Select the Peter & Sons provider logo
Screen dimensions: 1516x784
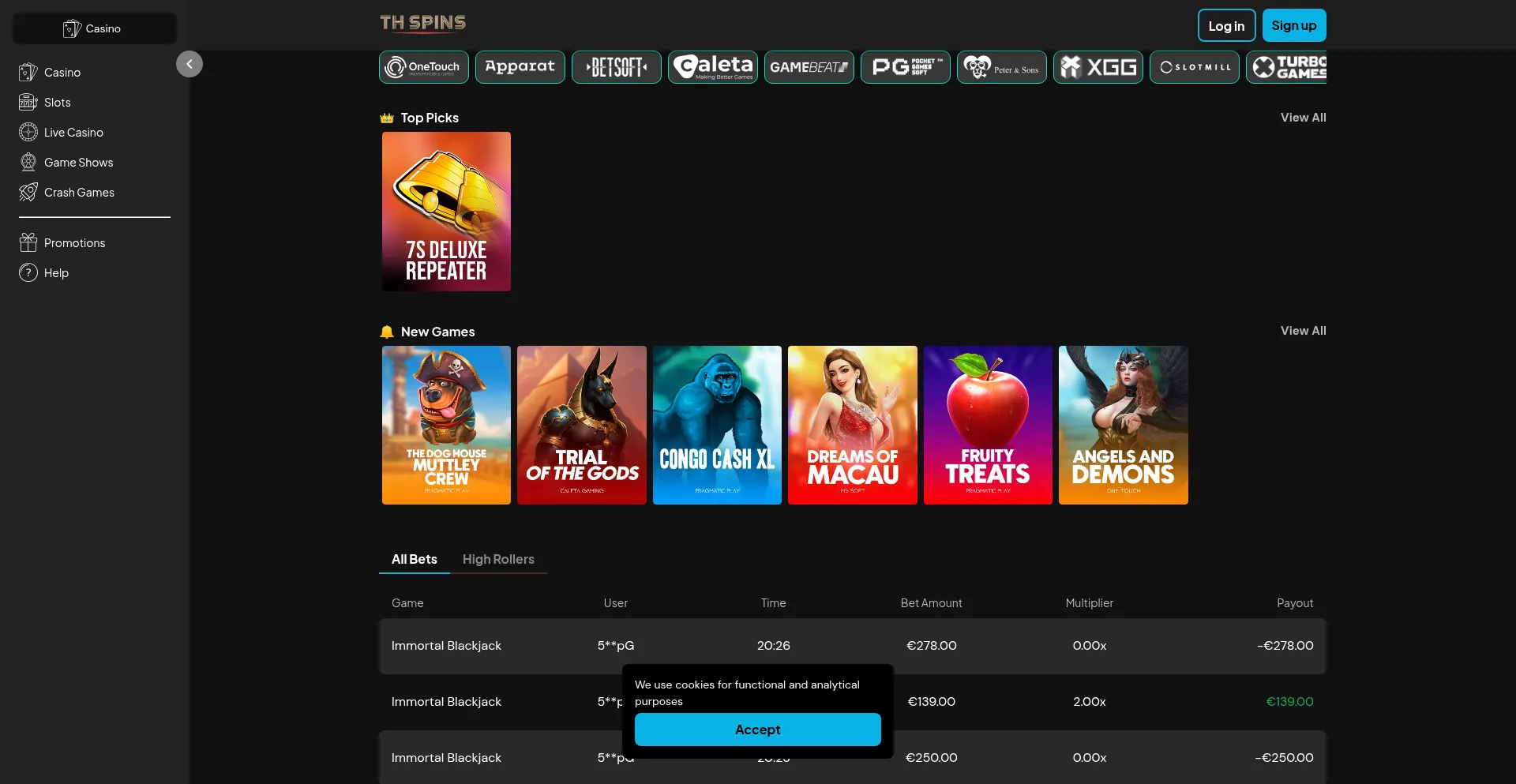[1002, 67]
